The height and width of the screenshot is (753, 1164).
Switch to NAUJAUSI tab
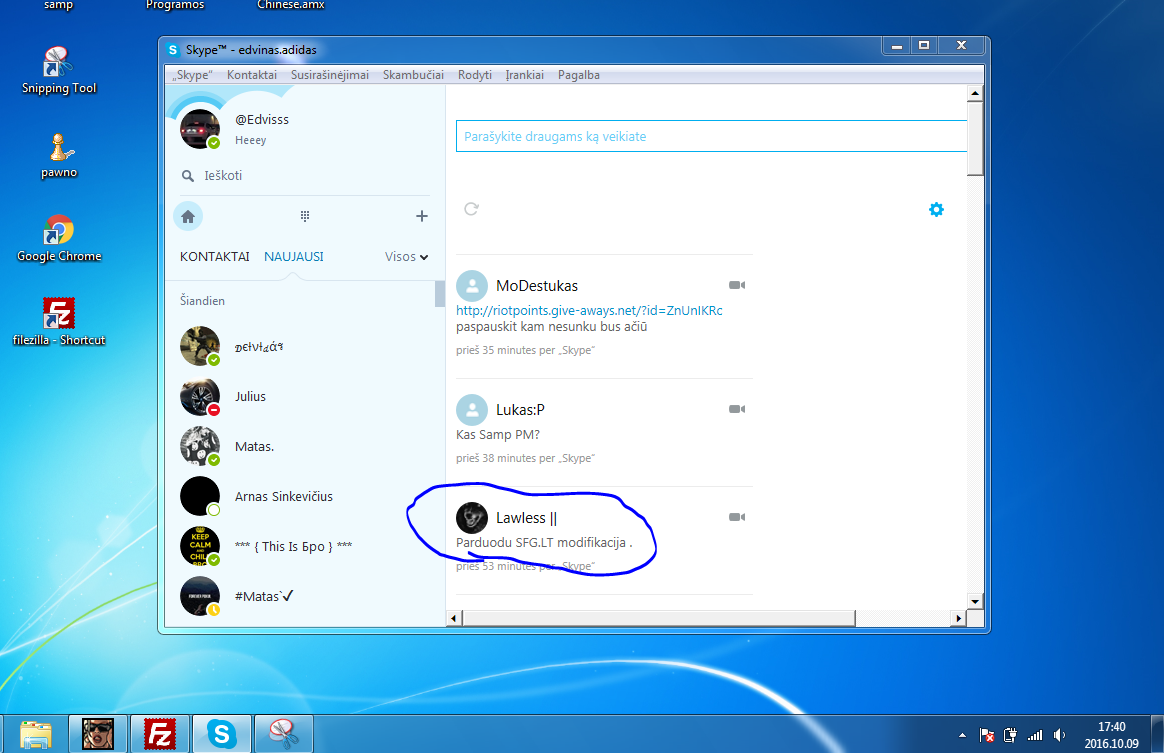point(294,256)
